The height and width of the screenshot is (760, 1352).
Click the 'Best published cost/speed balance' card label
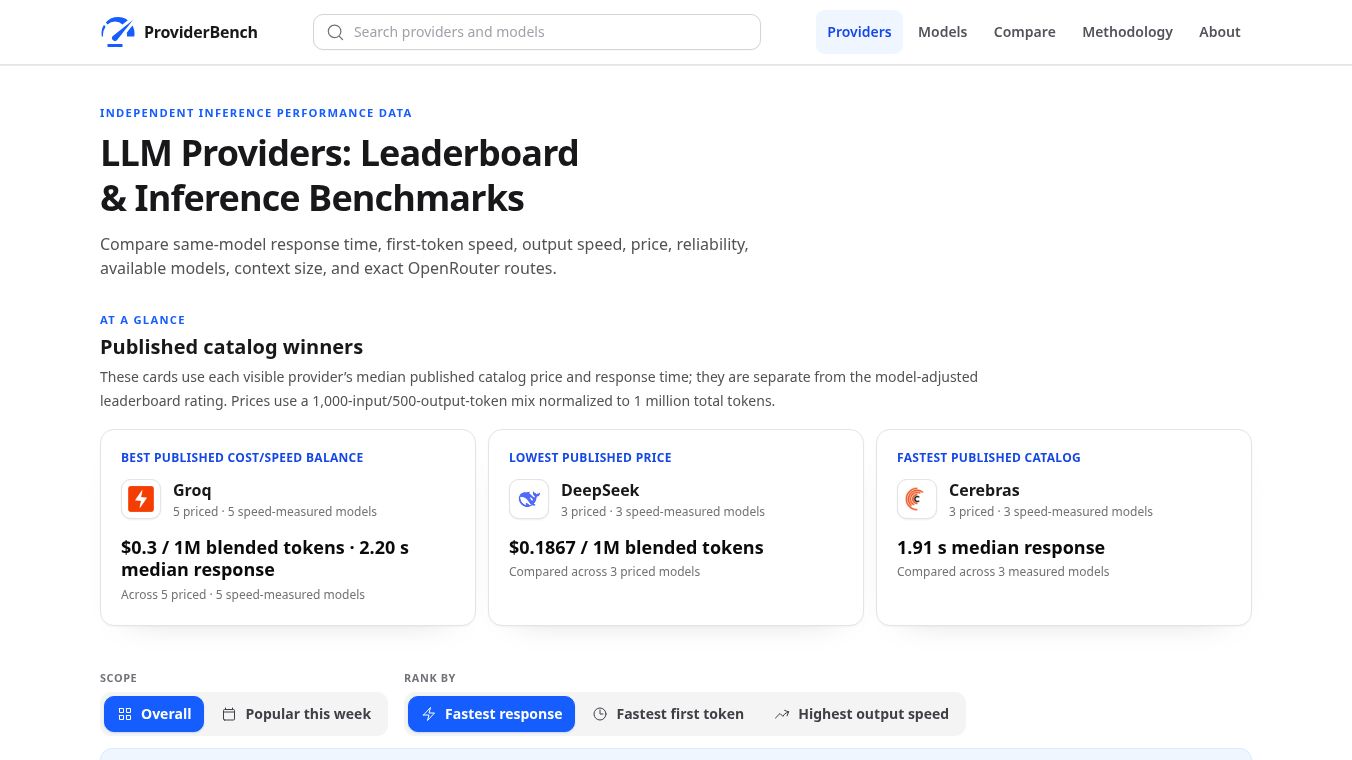click(242, 457)
